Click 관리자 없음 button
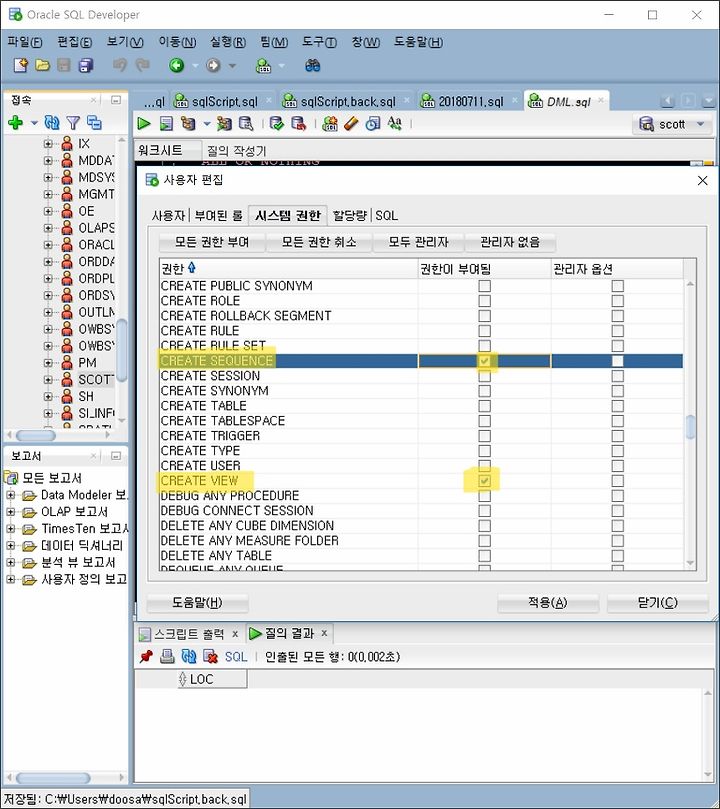This screenshot has width=720, height=809. pos(510,242)
